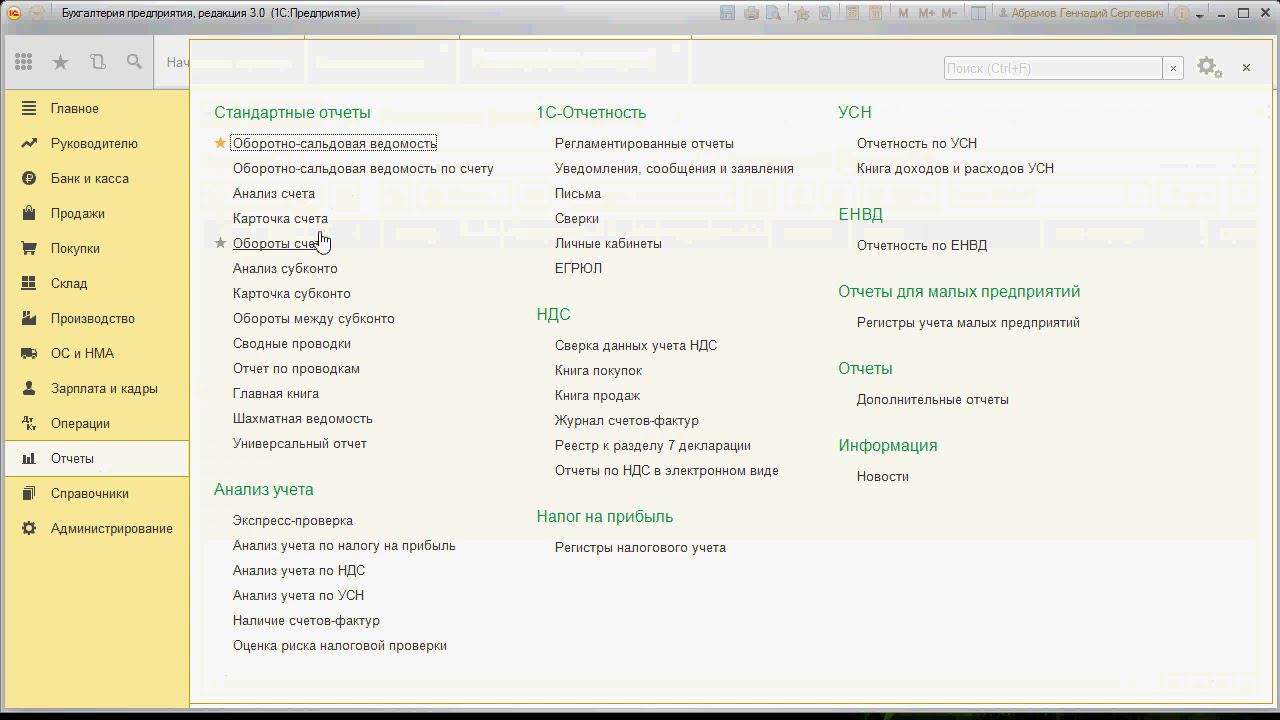Open Анализ учета по налогу на прибыль
1280x720 pixels.
coord(344,545)
